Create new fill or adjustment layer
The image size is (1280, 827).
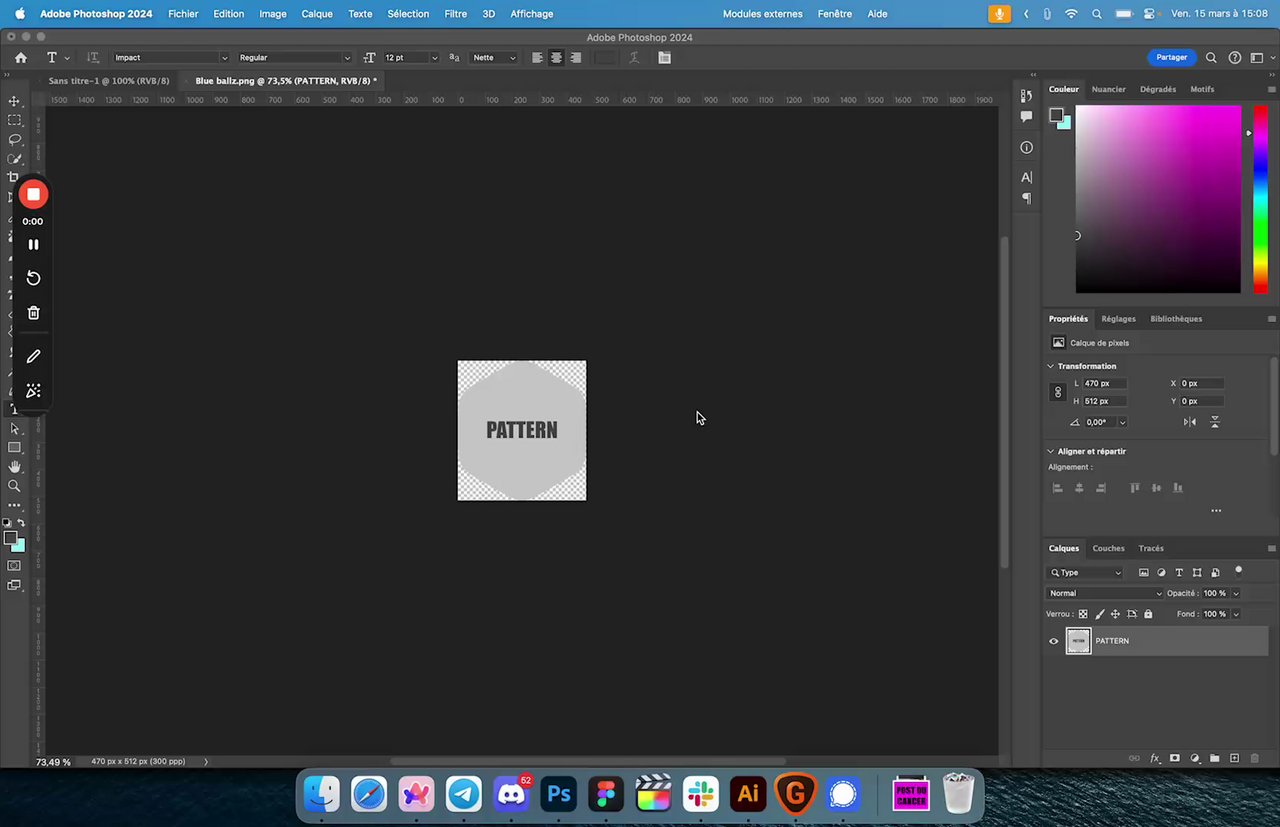pyautogui.click(x=1195, y=758)
